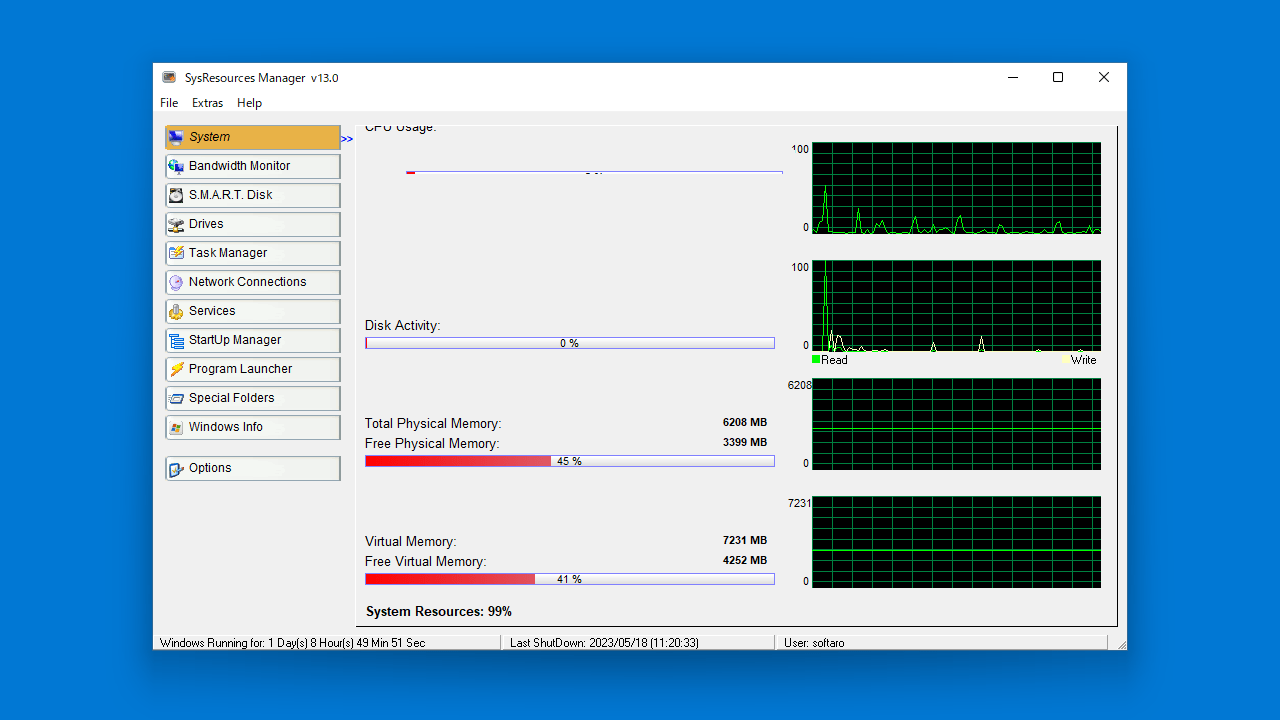Close the SysResources Manager window
This screenshot has width=1280, height=720.
point(1104,77)
